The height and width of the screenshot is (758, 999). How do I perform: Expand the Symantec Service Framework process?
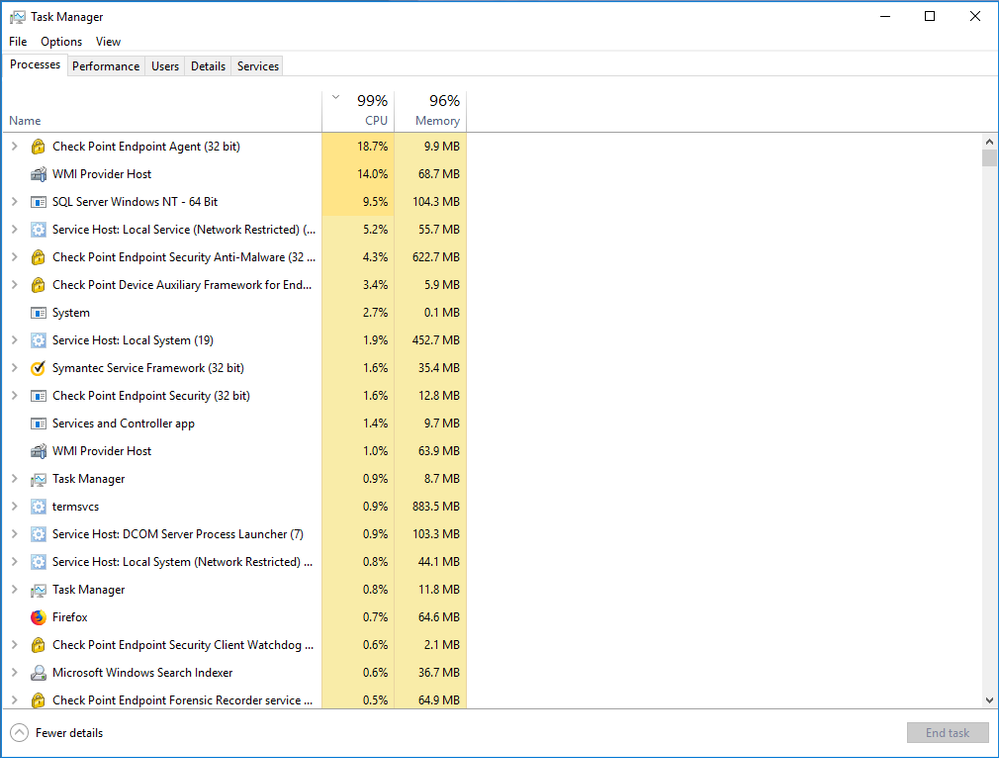pyautogui.click(x=15, y=368)
